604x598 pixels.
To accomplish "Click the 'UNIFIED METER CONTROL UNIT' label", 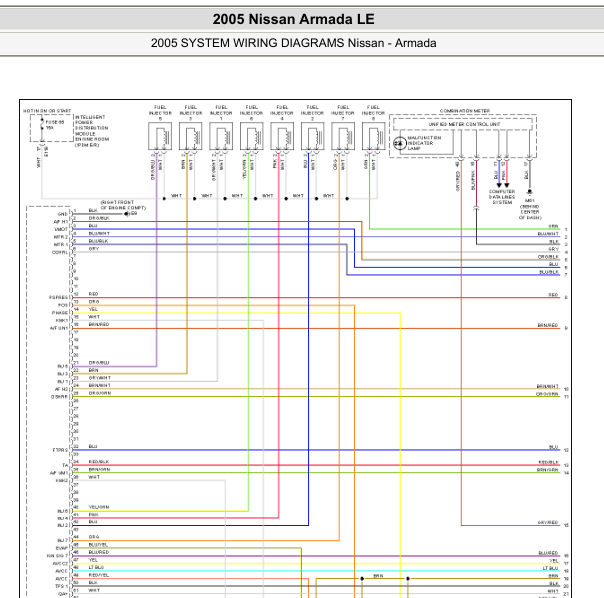I will point(464,124).
